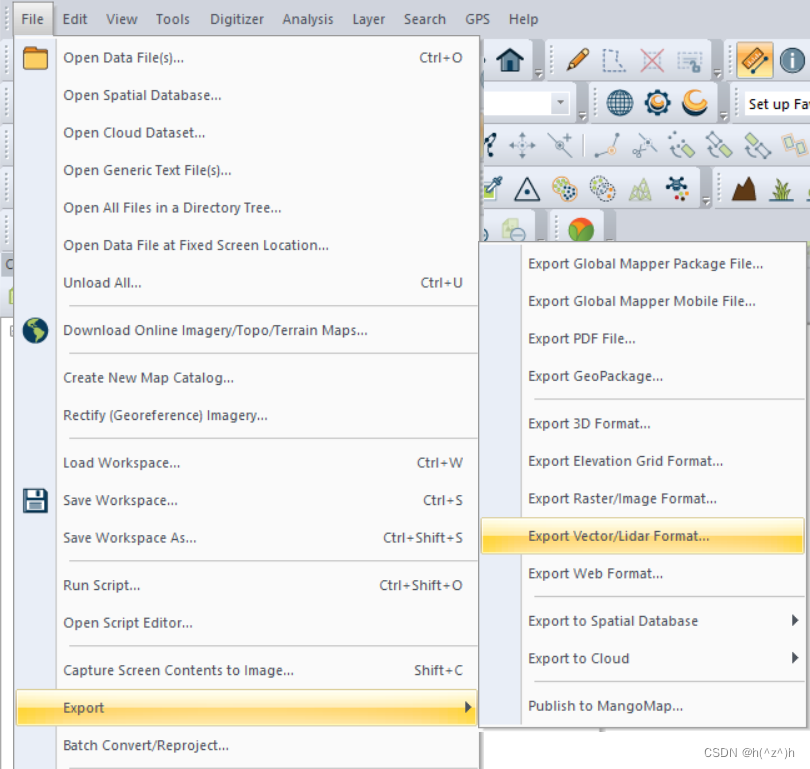Choose Open Spatial Database... entry
The height and width of the screenshot is (769, 810).
point(246,96)
